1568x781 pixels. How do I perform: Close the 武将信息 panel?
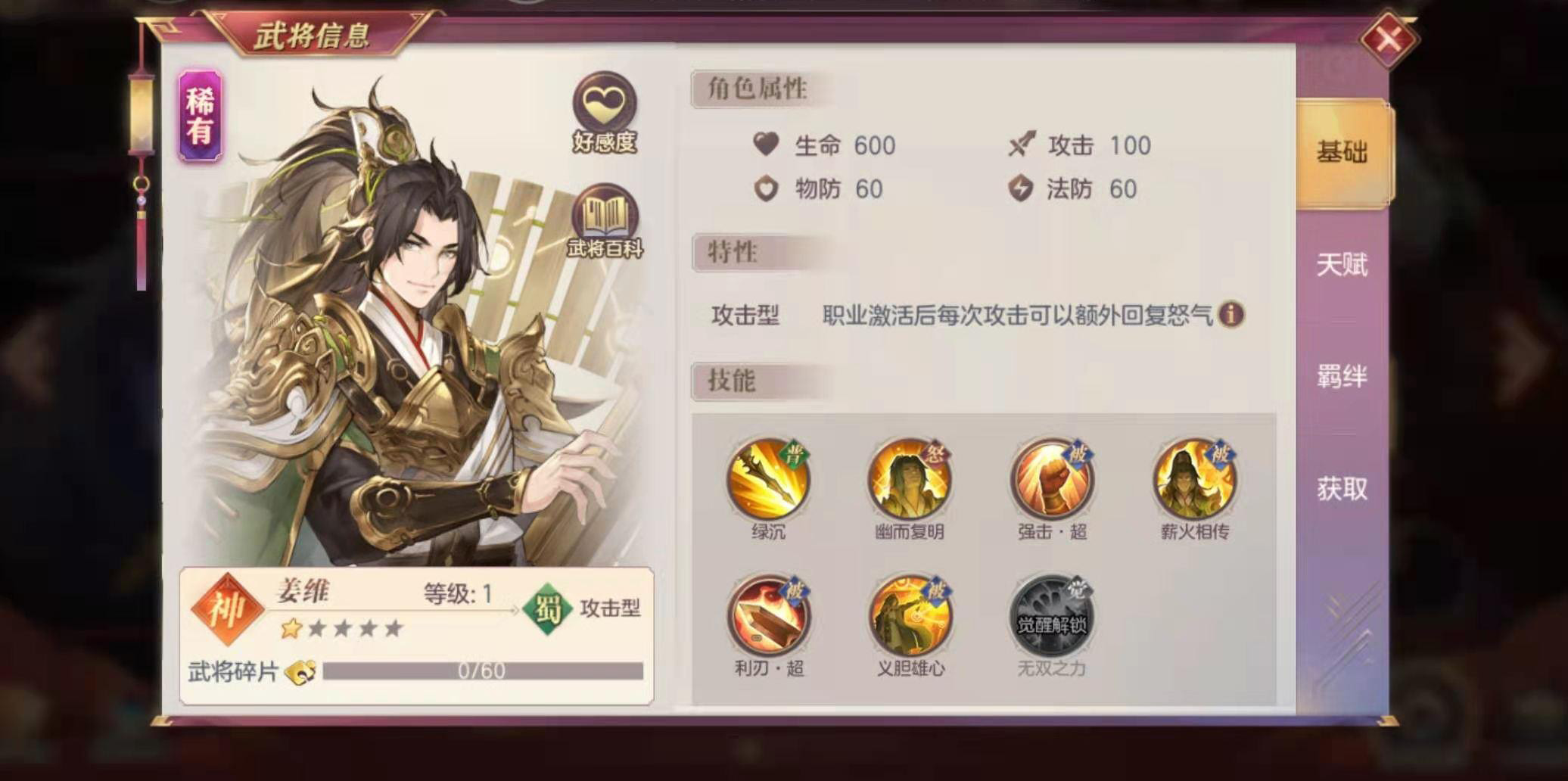coord(1389,39)
